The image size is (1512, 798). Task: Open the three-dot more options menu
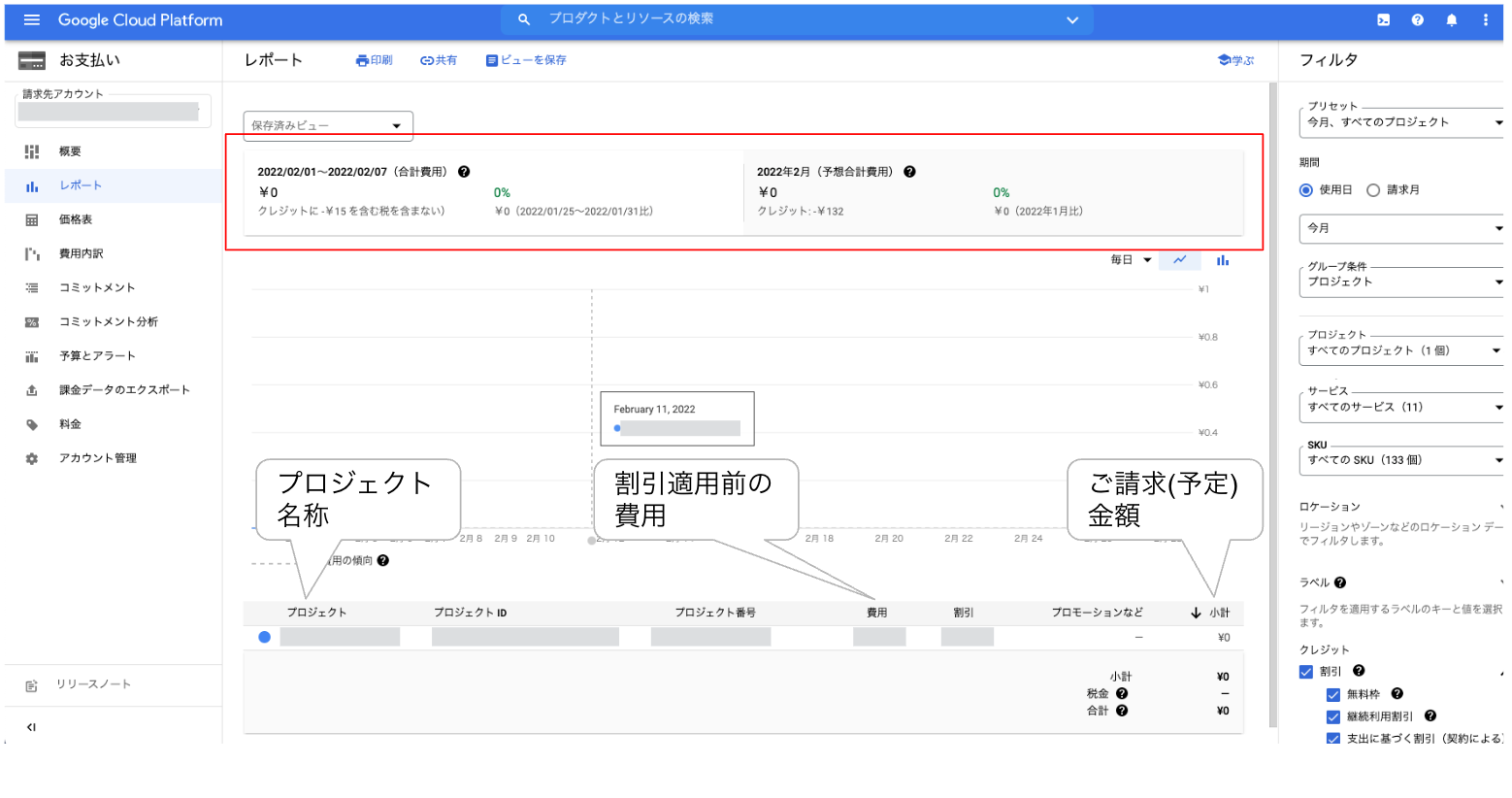(1485, 19)
